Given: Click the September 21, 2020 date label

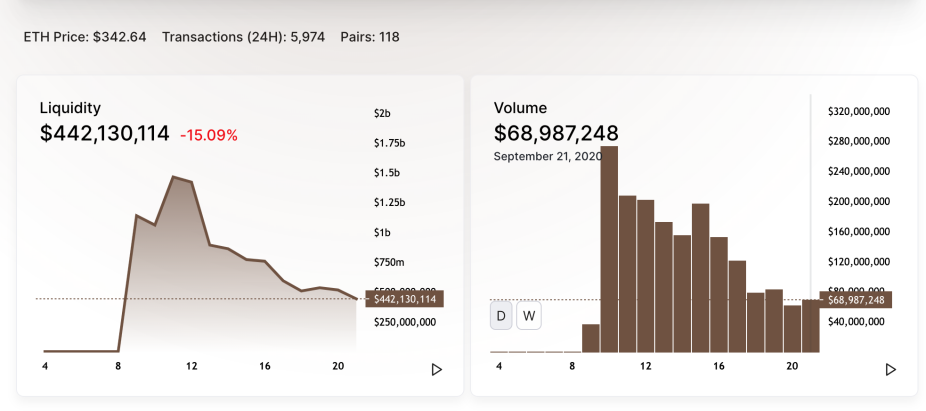Looking at the screenshot, I should pos(547,156).
